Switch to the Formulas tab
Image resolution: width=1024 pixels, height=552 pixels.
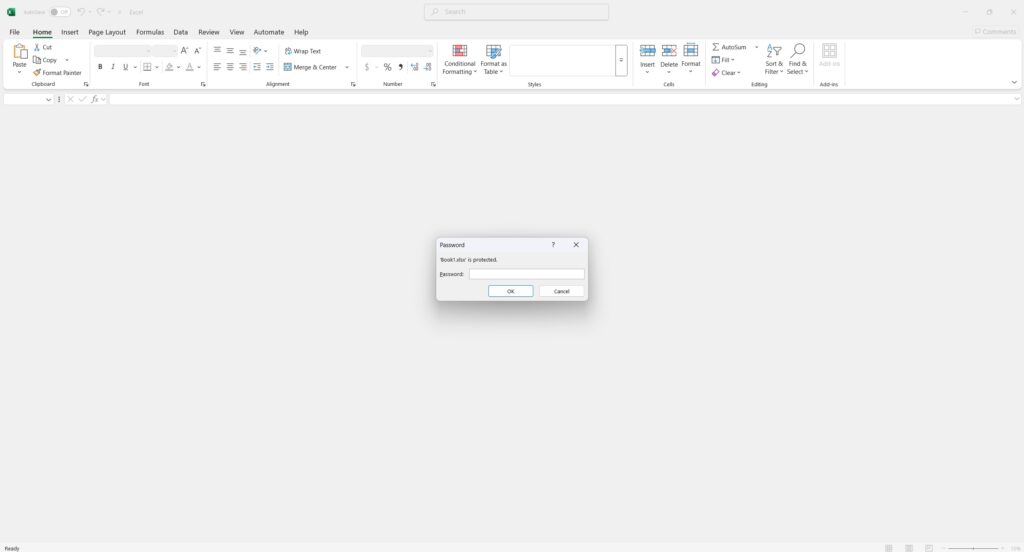(x=150, y=32)
